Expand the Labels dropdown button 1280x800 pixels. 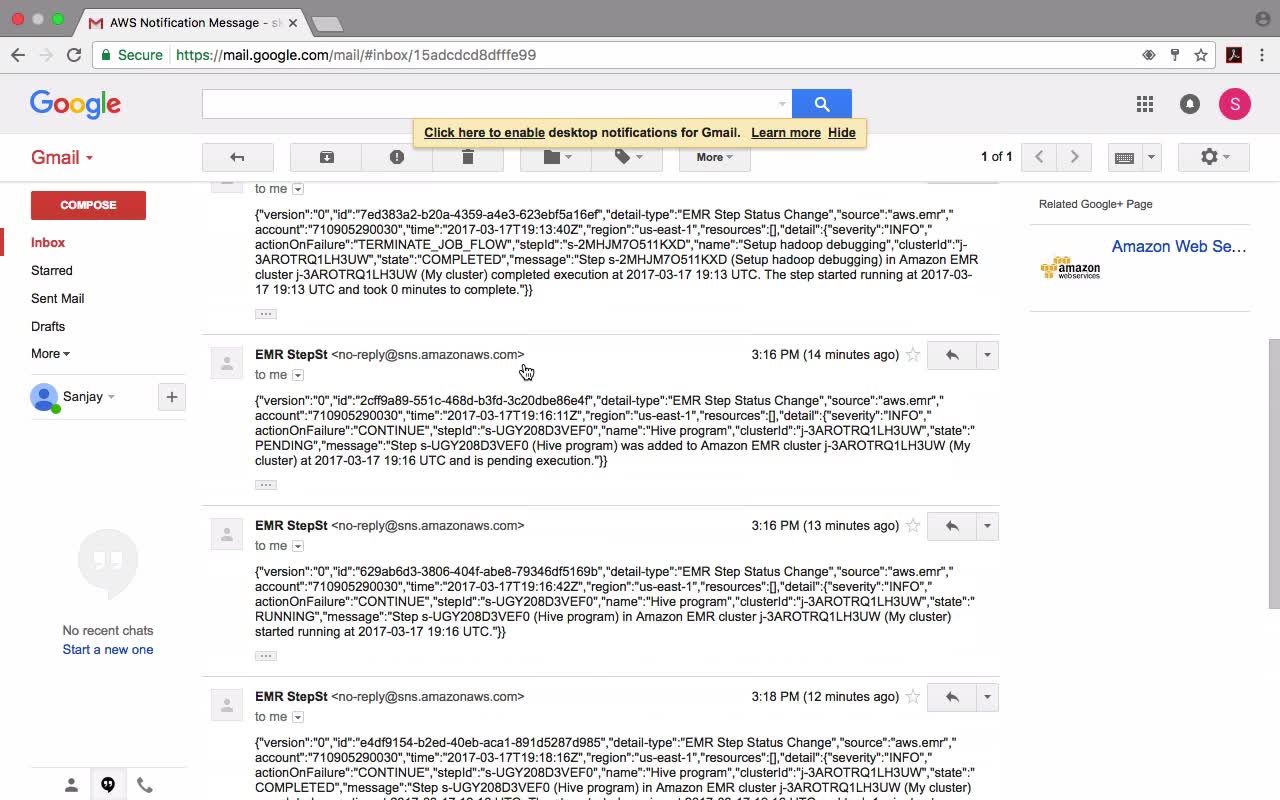click(626, 157)
